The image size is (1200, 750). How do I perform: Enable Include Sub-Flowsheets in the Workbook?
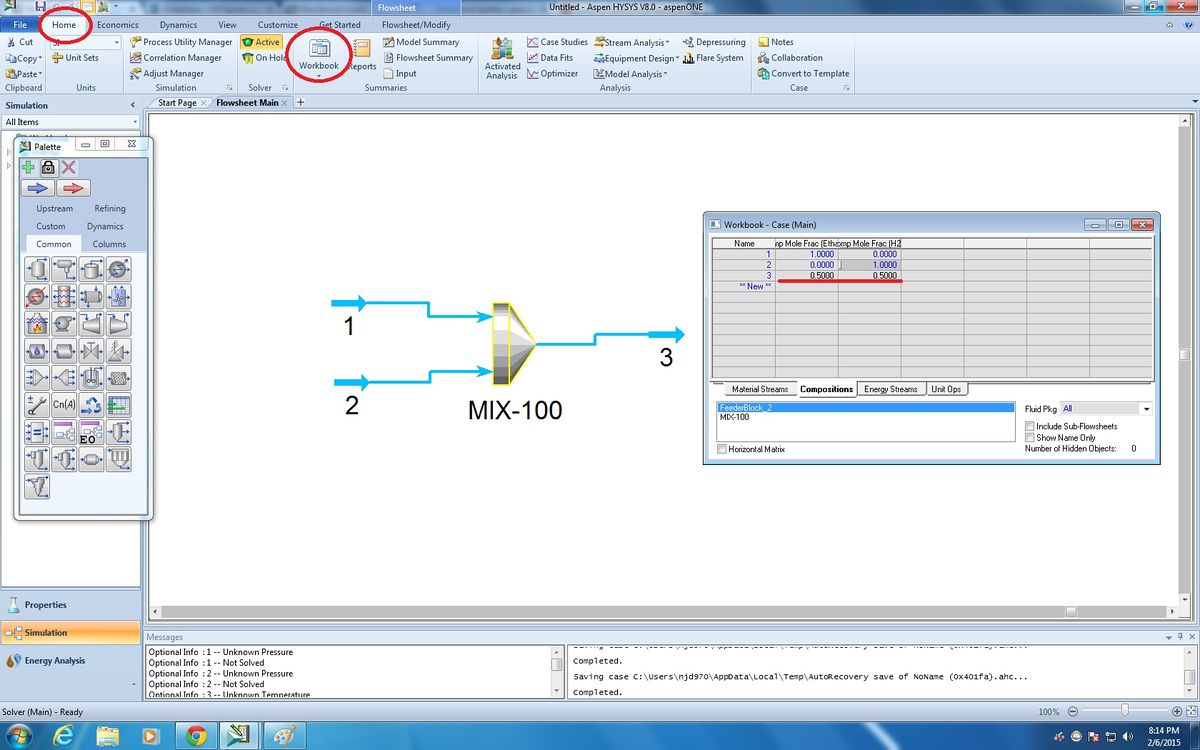pos(1030,426)
